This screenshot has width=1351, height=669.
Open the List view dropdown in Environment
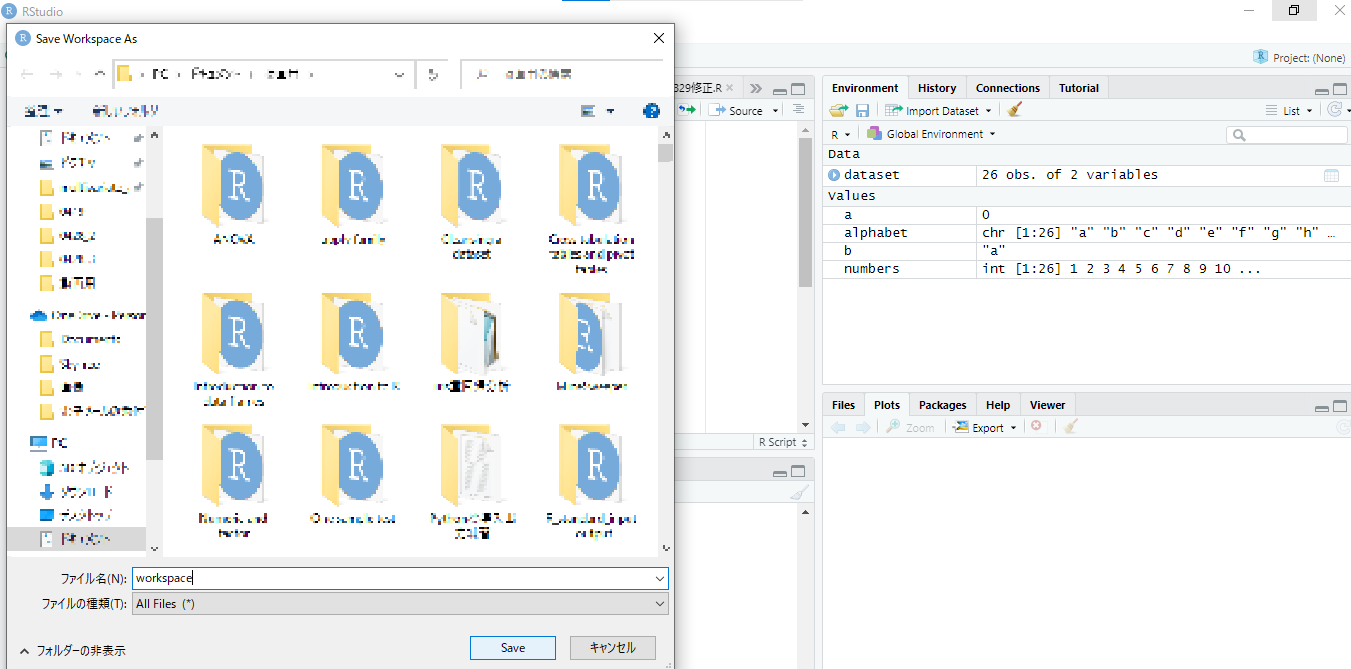click(1290, 110)
